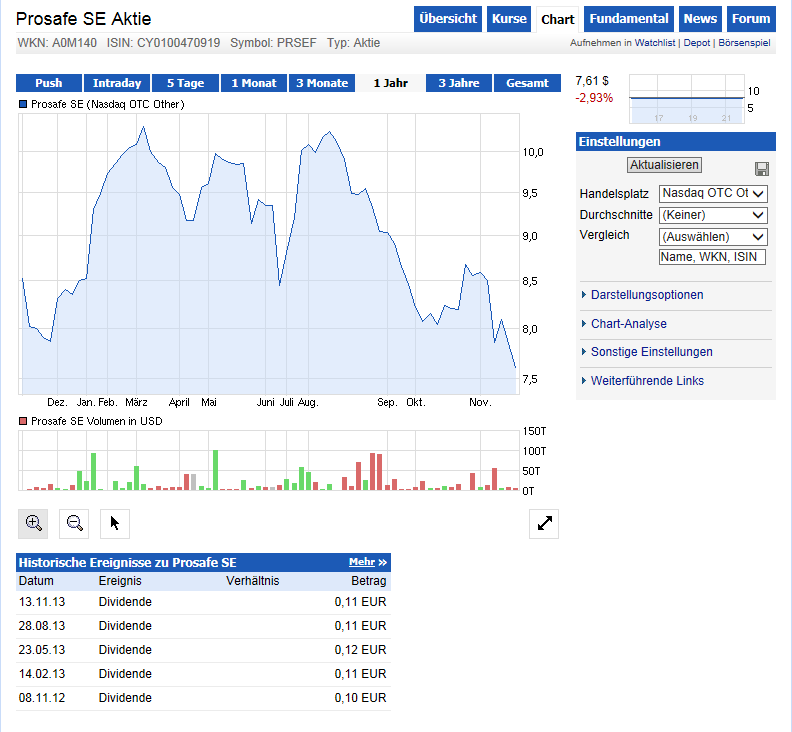Expand Sonstige Einstellungen section
792x732 pixels.
651,352
